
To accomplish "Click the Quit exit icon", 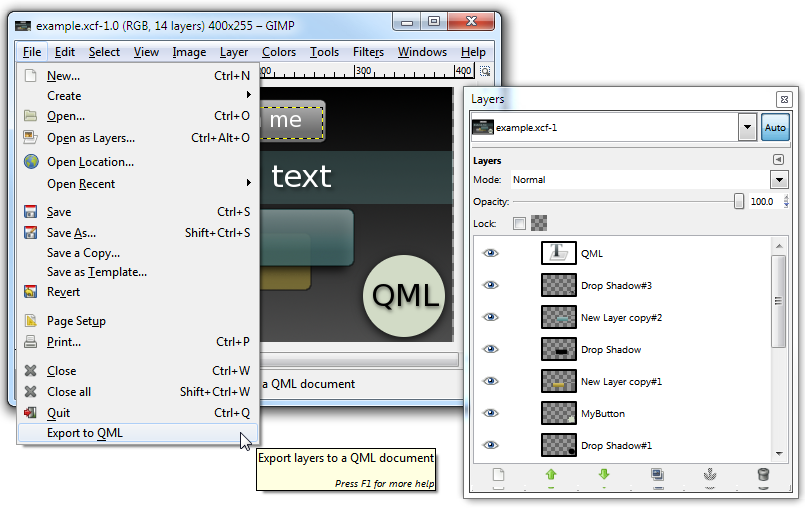I will pyautogui.click(x=31, y=412).
